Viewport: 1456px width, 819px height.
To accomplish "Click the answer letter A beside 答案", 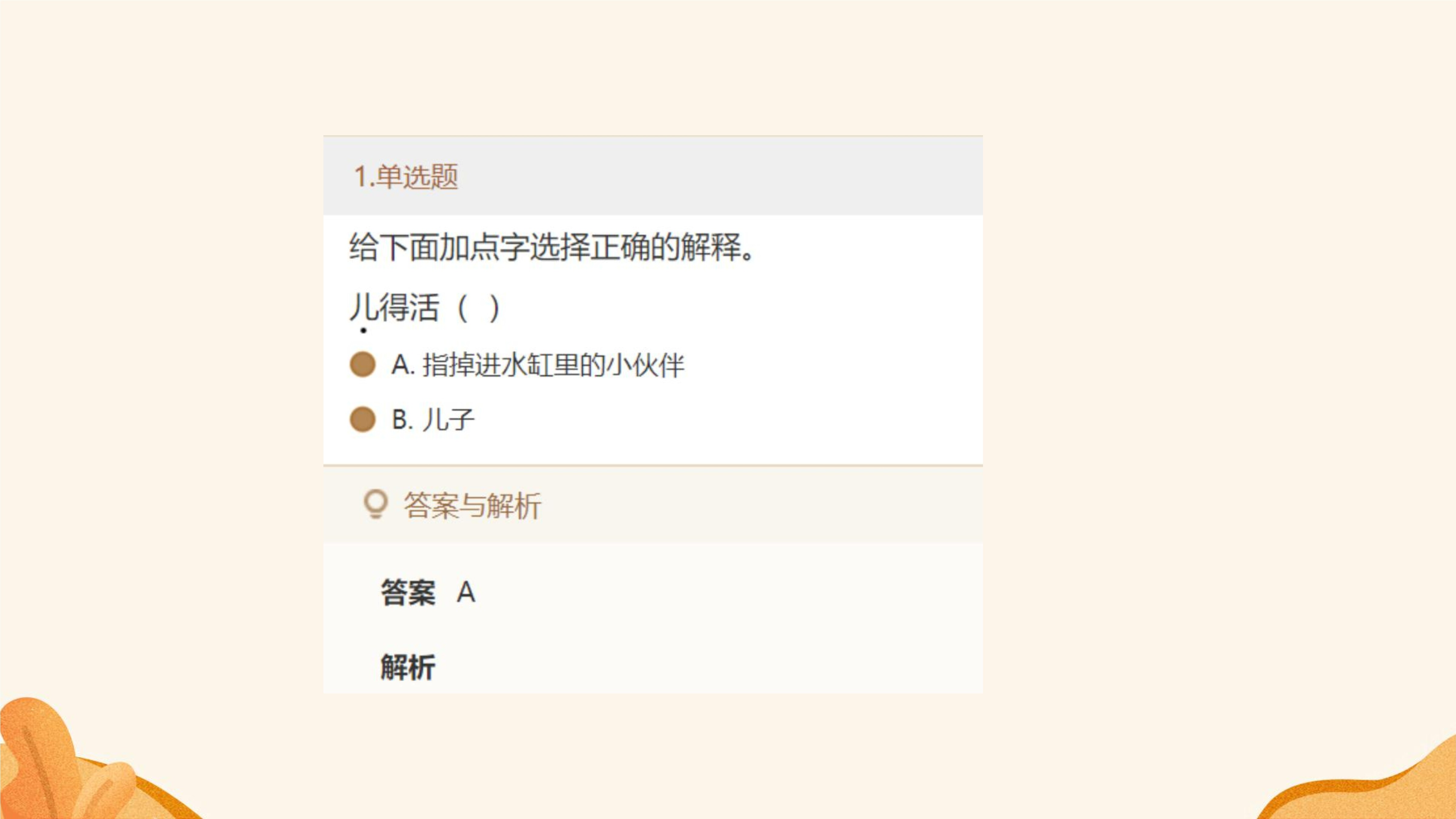I will pyautogui.click(x=466, y=592).
